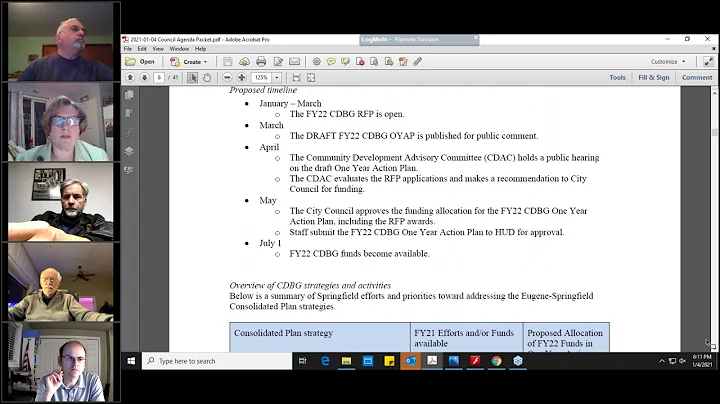720x404 pixels.
Task: Click the scrollbar up arrow
Action: [715, 93]
